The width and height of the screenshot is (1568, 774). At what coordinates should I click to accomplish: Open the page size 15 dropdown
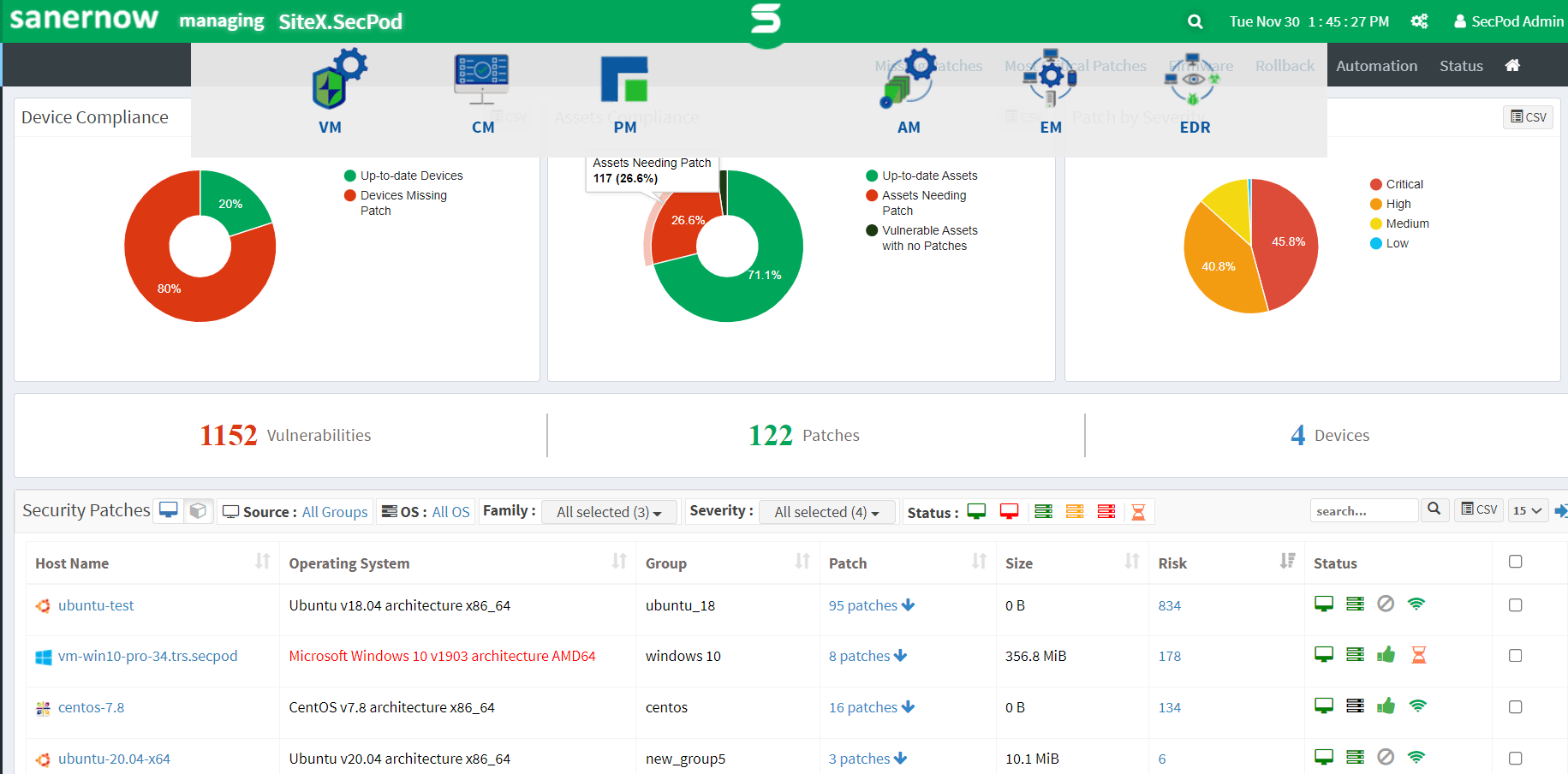point(1527,510)
